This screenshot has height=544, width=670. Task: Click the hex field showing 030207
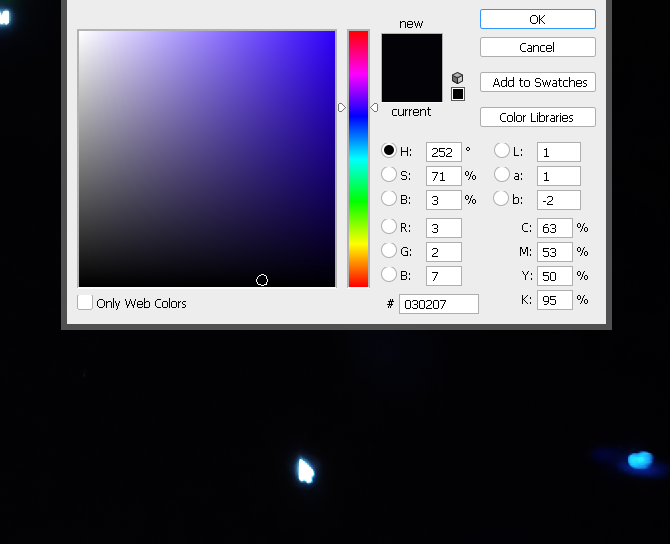[439, 304]
